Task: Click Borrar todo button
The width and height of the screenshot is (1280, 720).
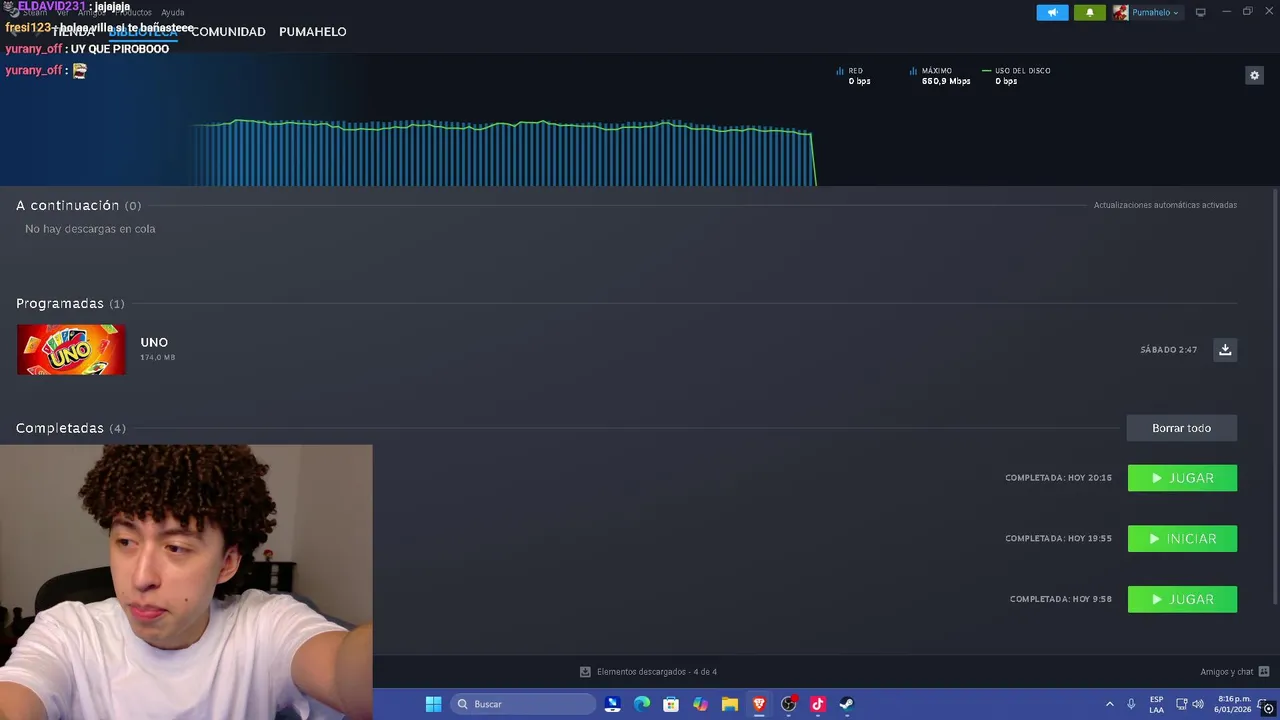Action: 1181,428
